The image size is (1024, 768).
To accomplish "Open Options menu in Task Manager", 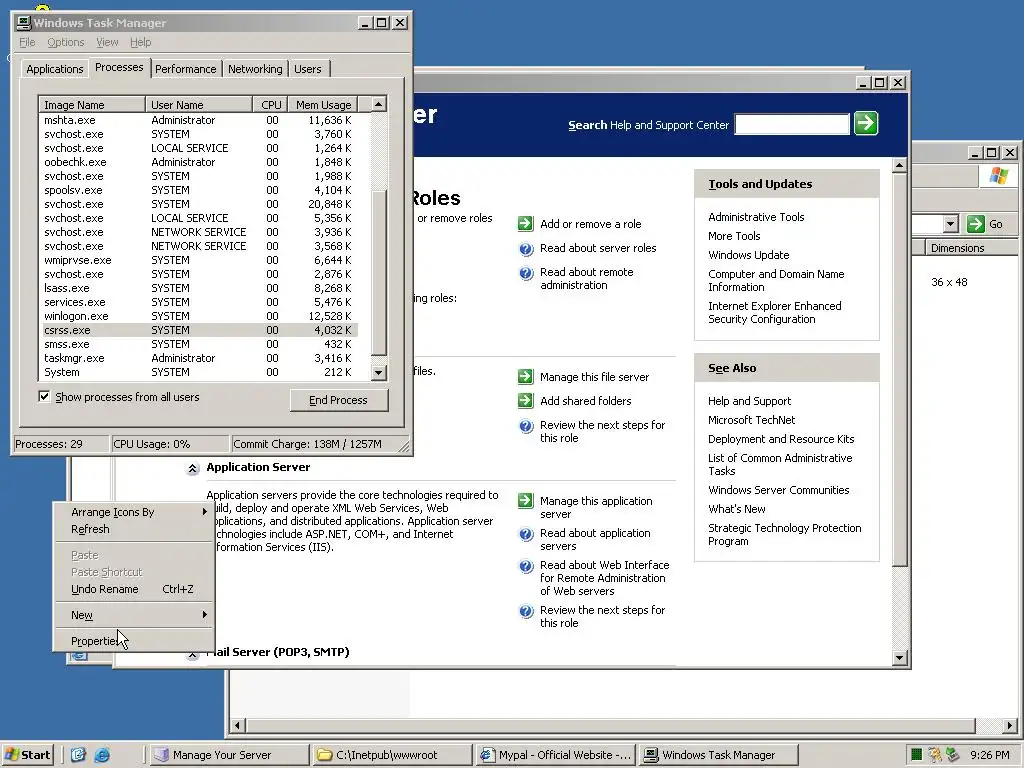I will pyautogui.click(x=65, y=42).
